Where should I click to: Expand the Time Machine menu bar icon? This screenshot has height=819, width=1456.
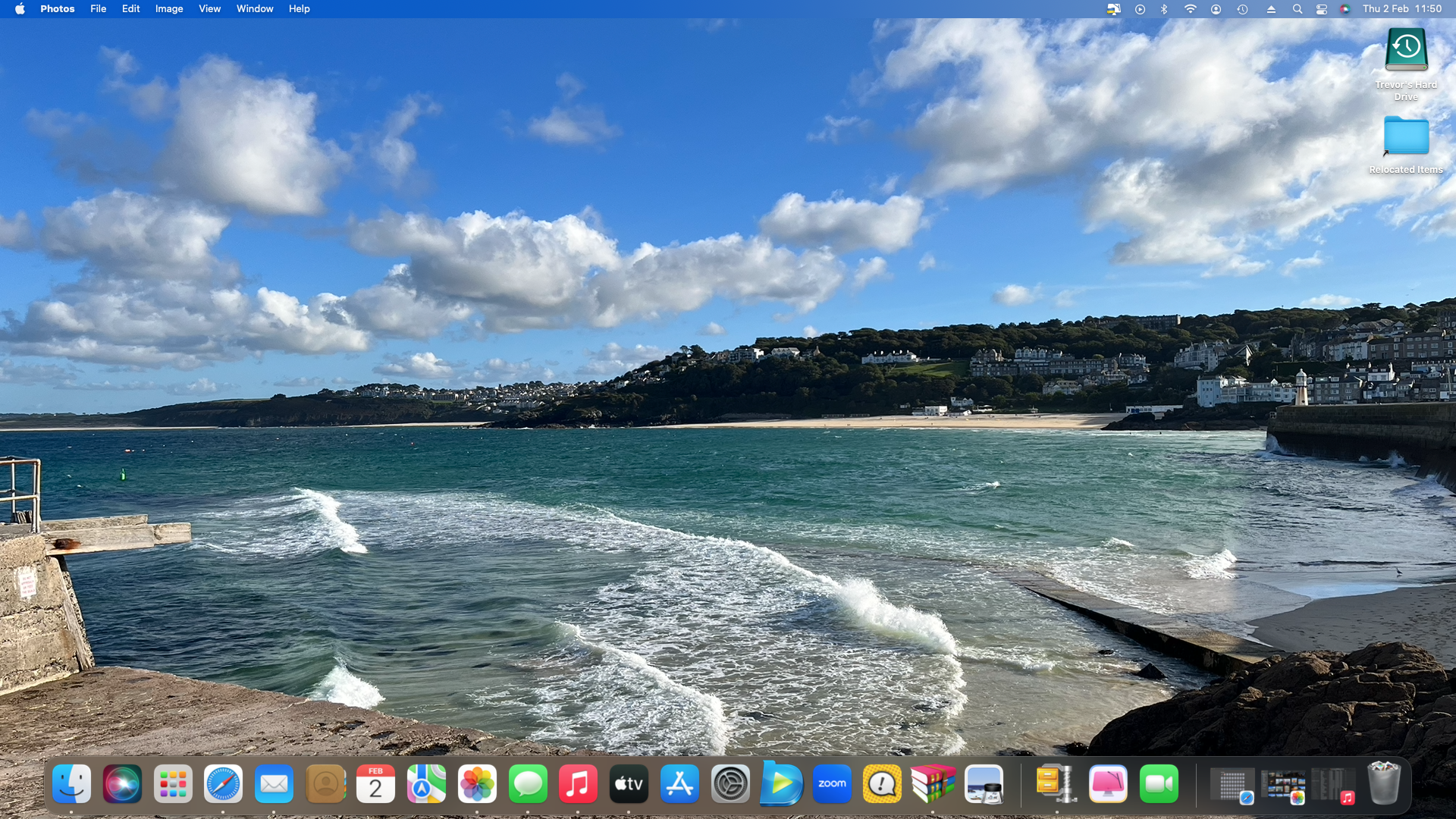1242,9
